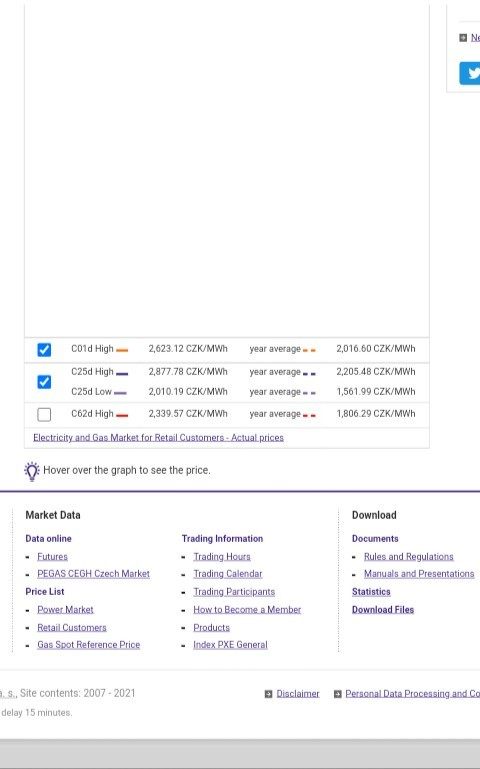
Task: Open the Trading Calendar link
Action: click(x=227, y=574)
